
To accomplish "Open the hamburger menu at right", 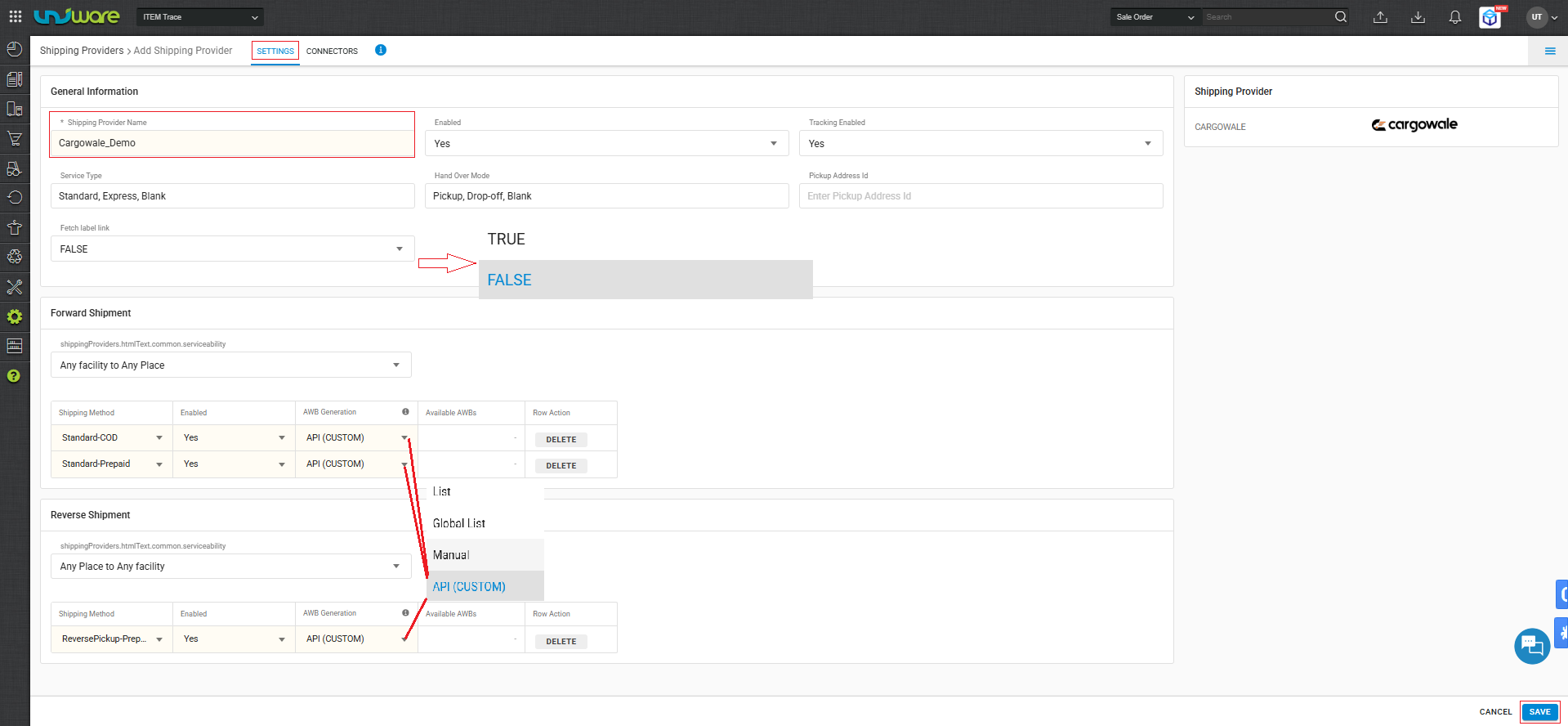I will click(1550, 51).
